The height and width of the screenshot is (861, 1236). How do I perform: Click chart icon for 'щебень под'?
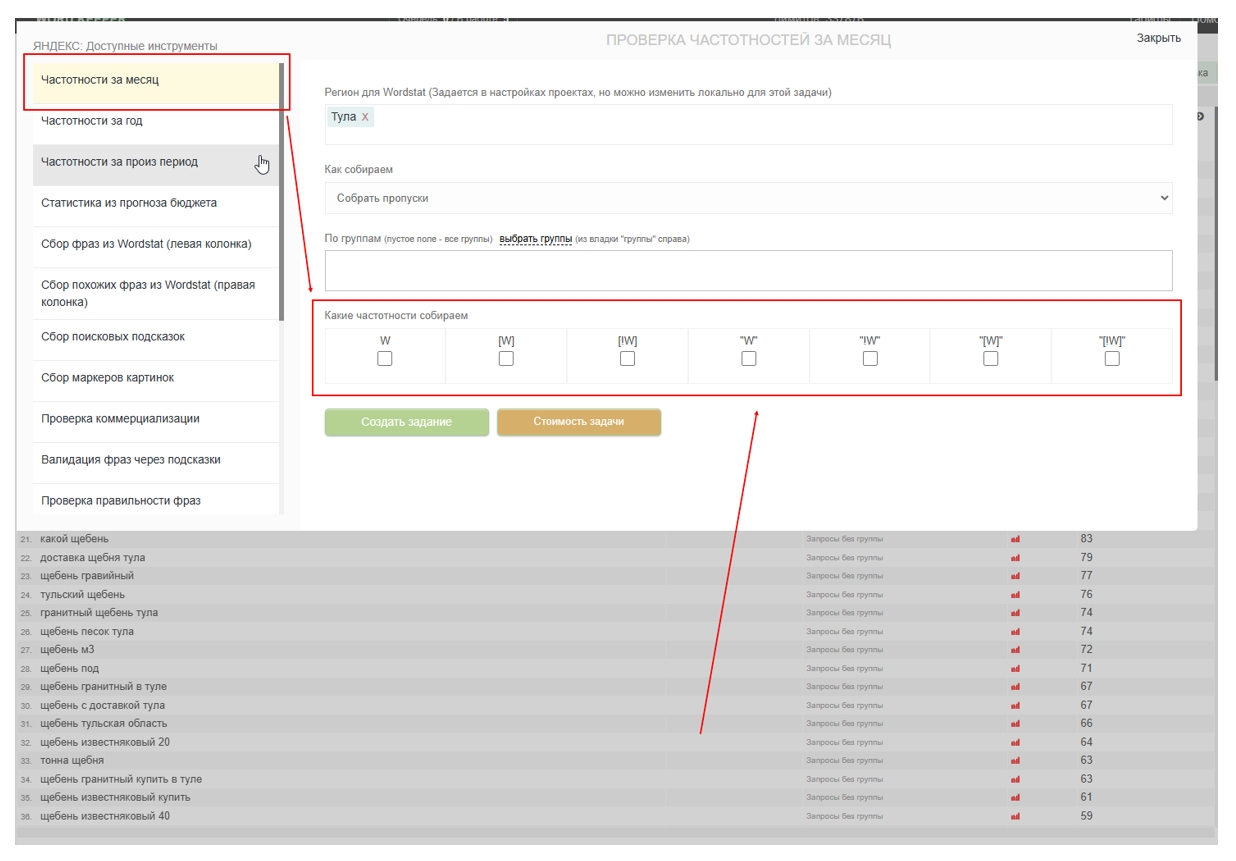[x=1015, y=669]
